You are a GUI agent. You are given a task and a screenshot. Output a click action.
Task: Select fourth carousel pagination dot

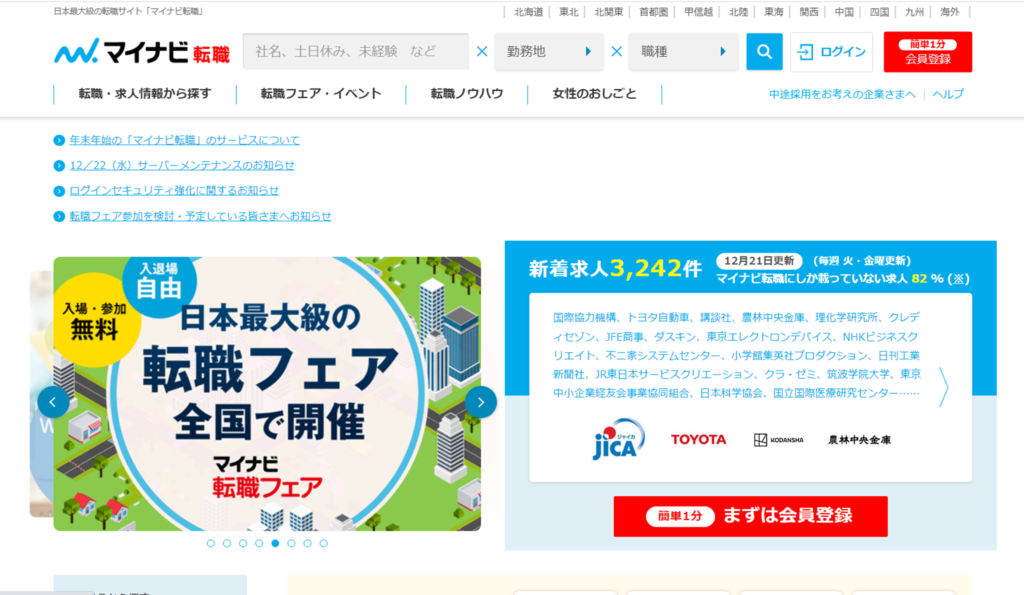tap(259, 543)
